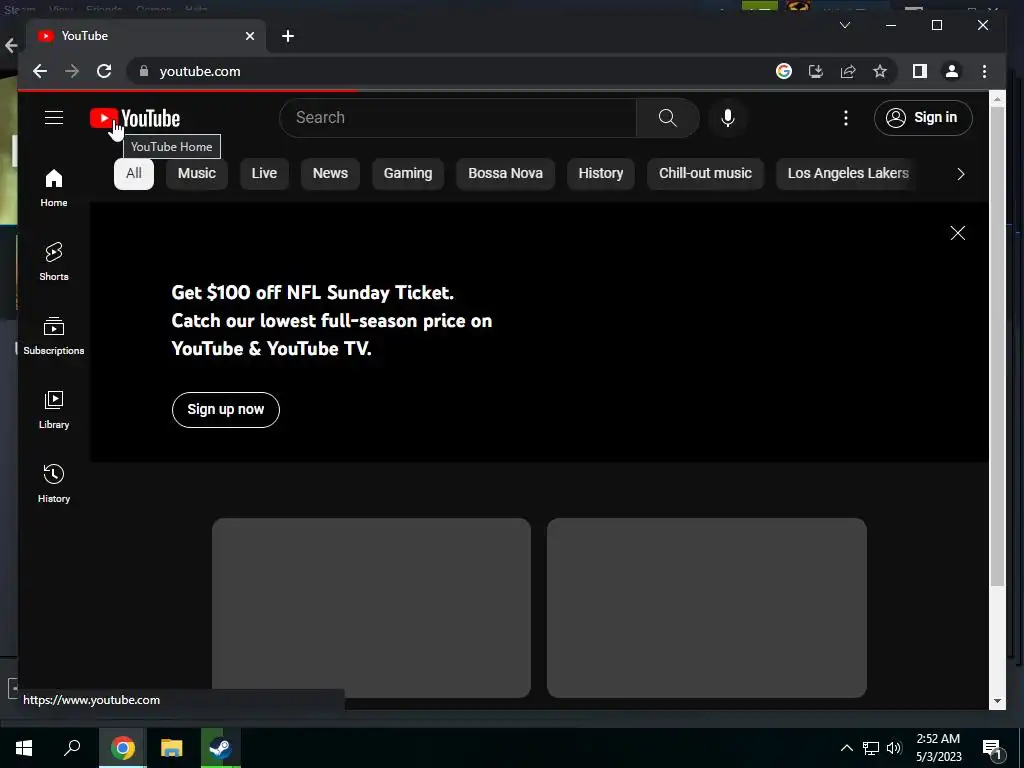Open Steam from the taskbar
This screenshot has width=1024, height=768.
click(220, 748)
